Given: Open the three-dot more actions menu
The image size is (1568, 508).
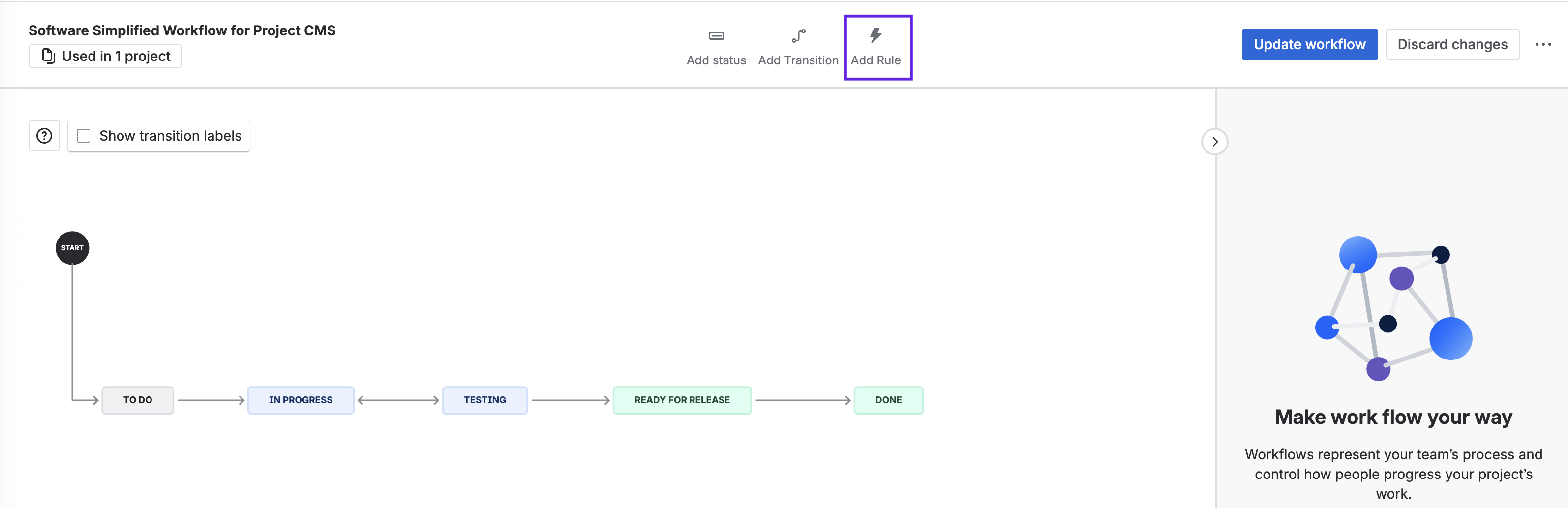Looking at the screenshot, I should (x=1542, y=44).
